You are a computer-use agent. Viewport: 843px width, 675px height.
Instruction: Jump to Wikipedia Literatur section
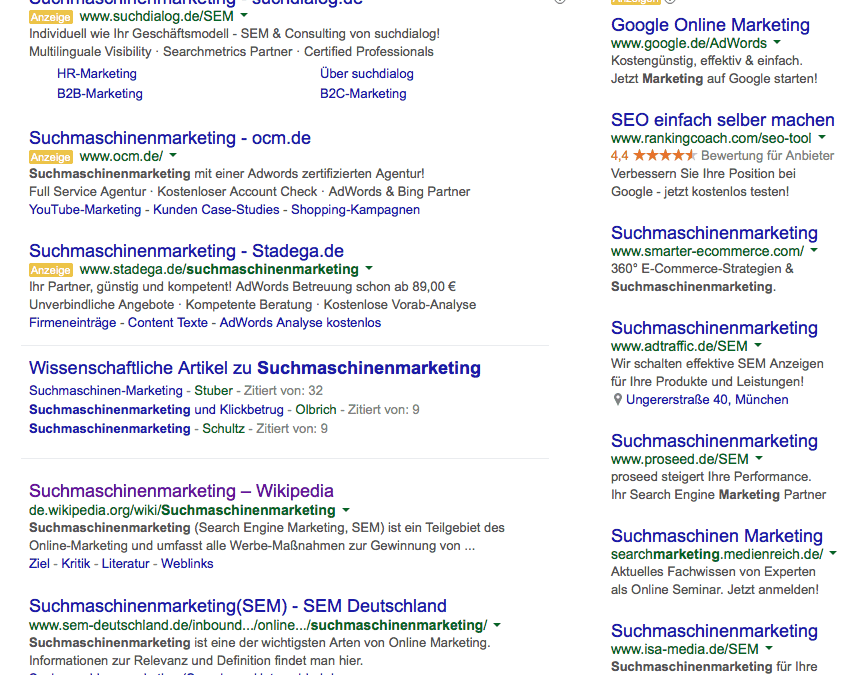(125, 564)
